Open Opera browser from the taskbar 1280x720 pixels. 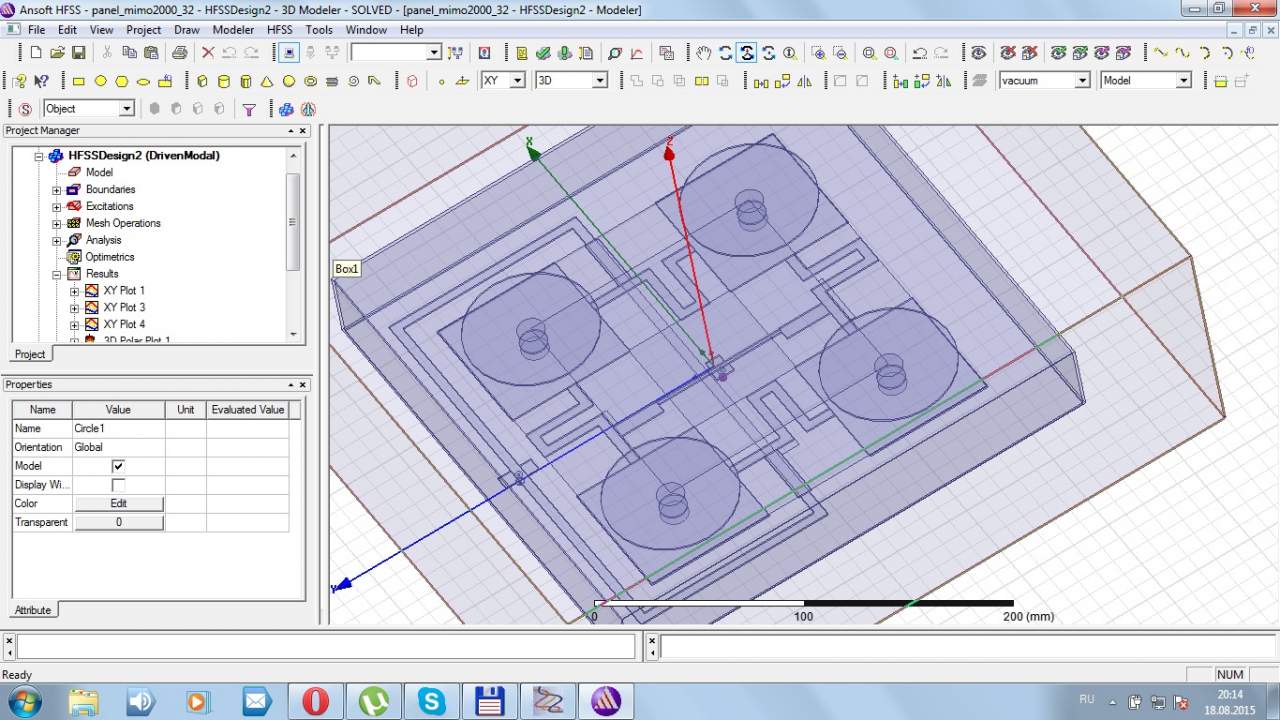tap(315, 701)
